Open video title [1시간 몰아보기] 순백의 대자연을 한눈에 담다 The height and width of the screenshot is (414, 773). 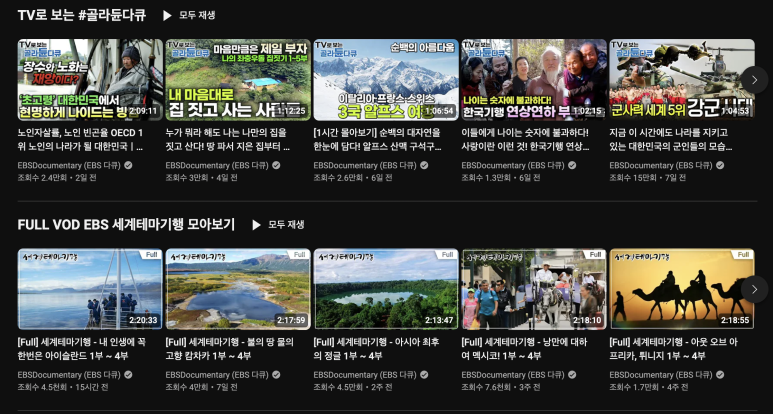(x=378, y=140)
